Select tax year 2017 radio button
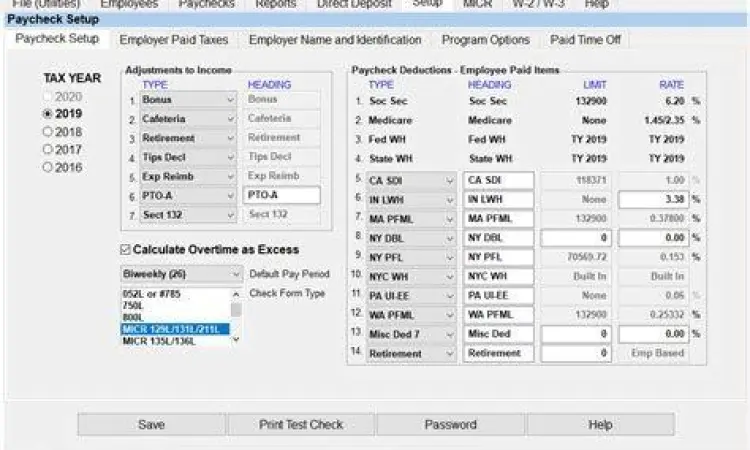750x450 pixels. tap(47, 149)
